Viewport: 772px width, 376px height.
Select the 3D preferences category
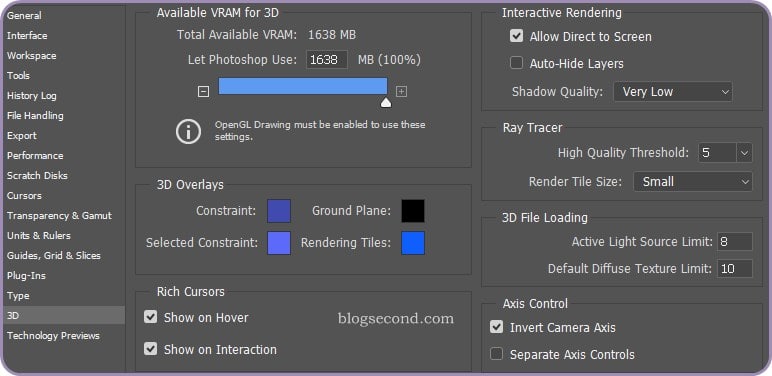point(64,315)
